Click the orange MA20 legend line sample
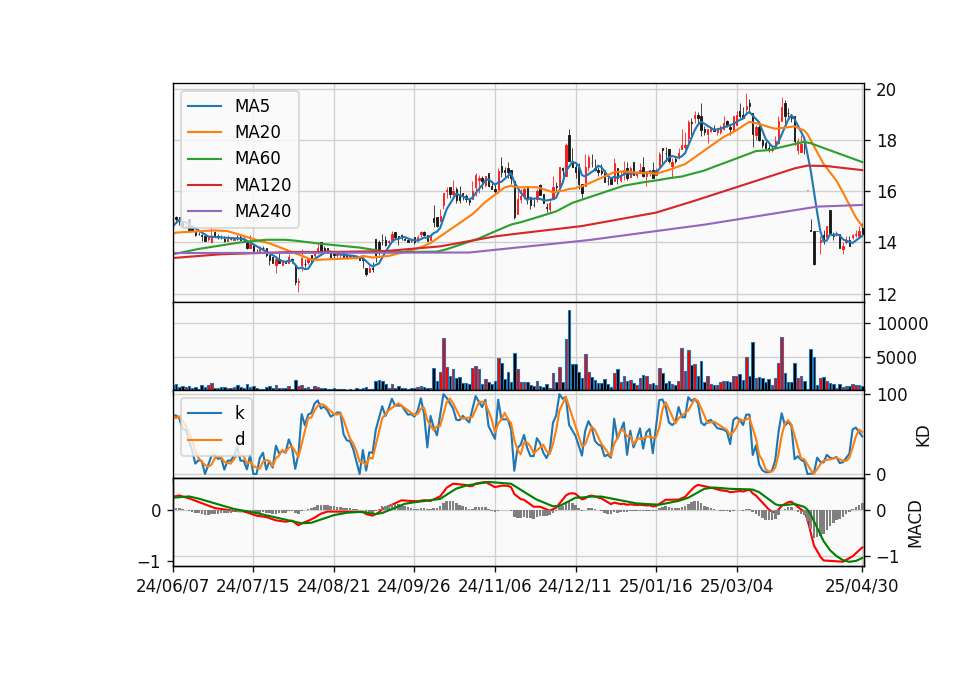This screenshot has height=690, width=960. [204, 132]
